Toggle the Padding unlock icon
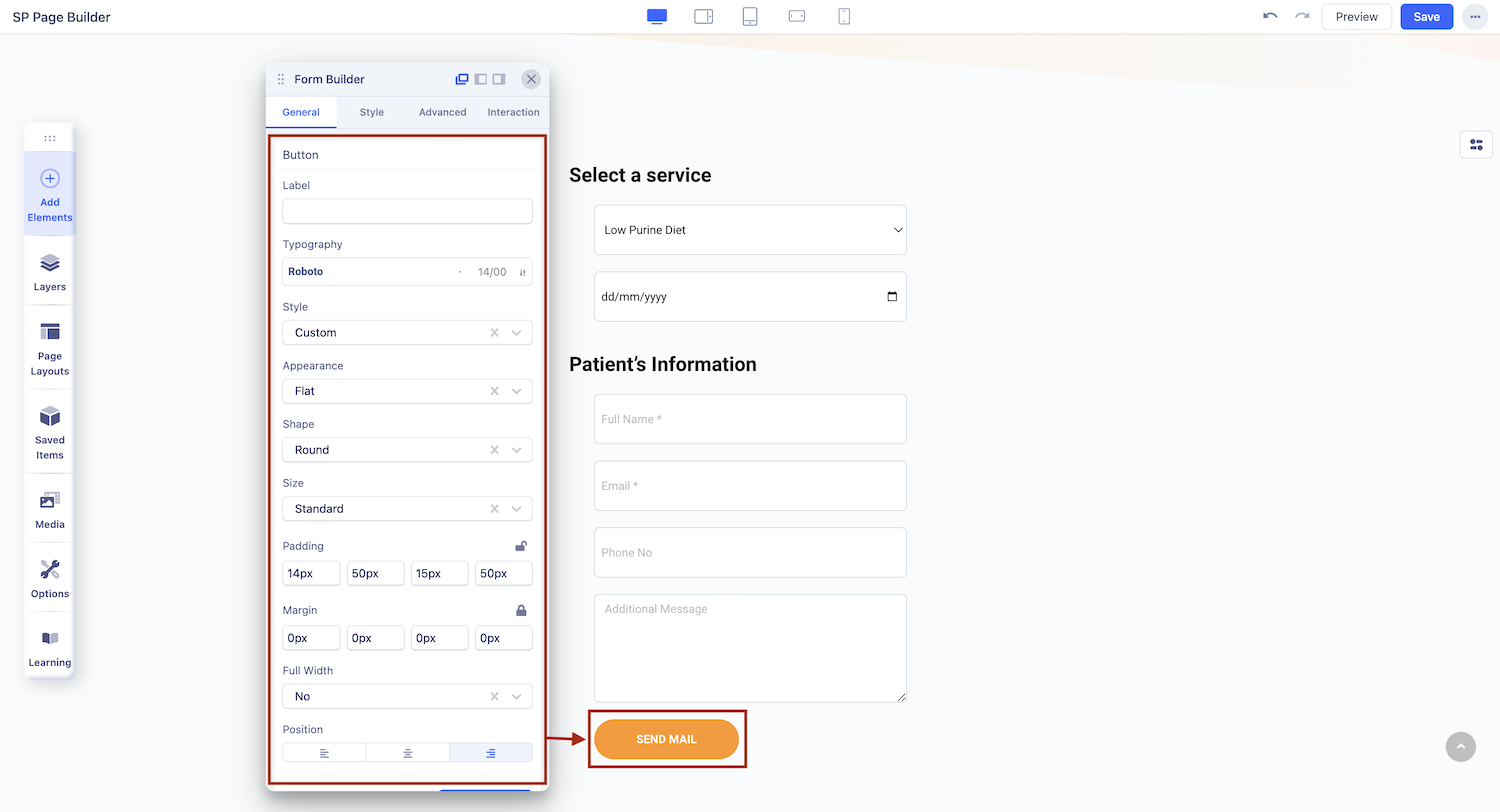The width and height of the screenshot is (1500, 812). 521,546
